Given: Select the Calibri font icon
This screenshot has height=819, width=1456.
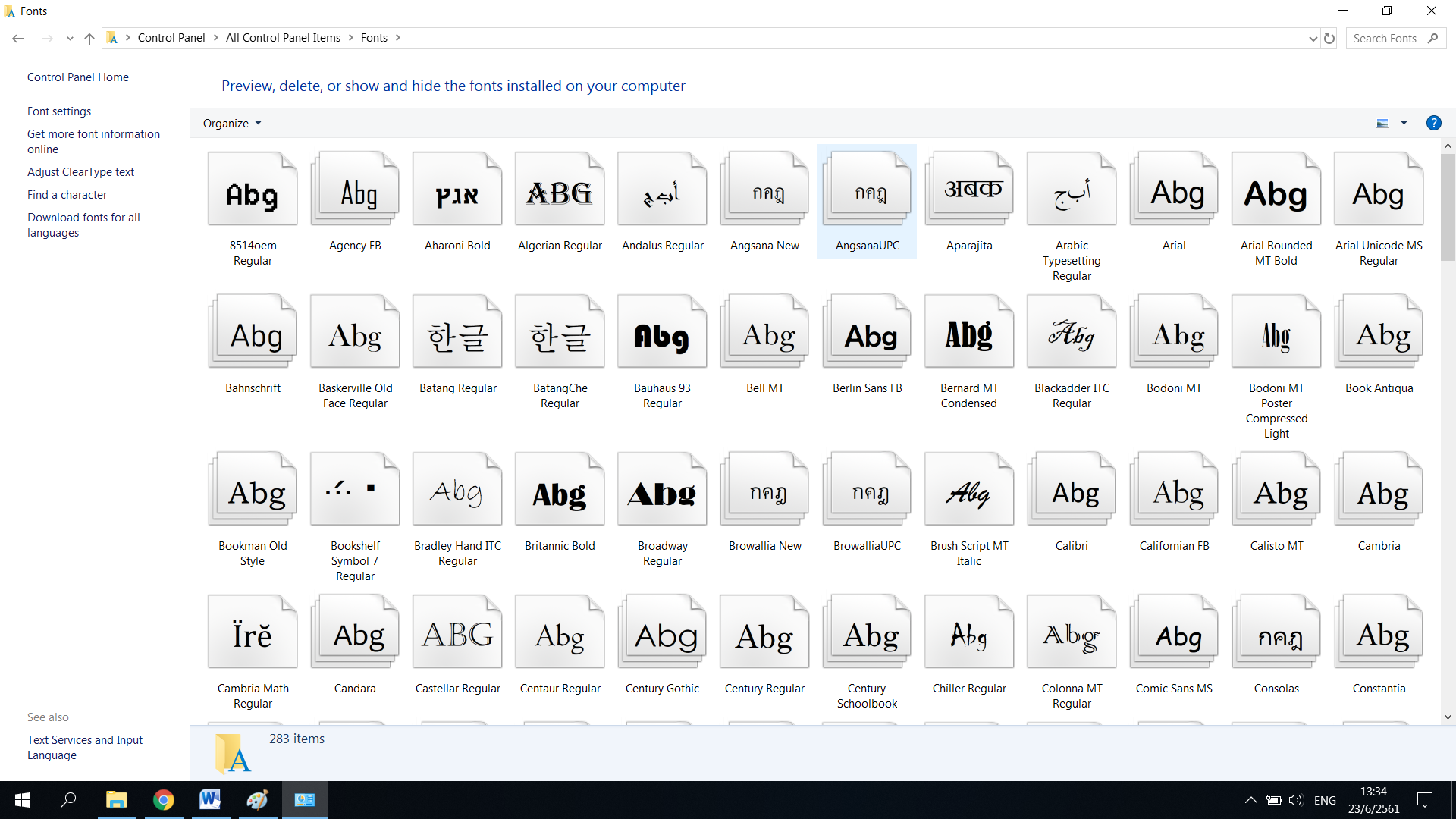Looking at the screenshot, I should pyautogui.click(x=1072, y=489).
